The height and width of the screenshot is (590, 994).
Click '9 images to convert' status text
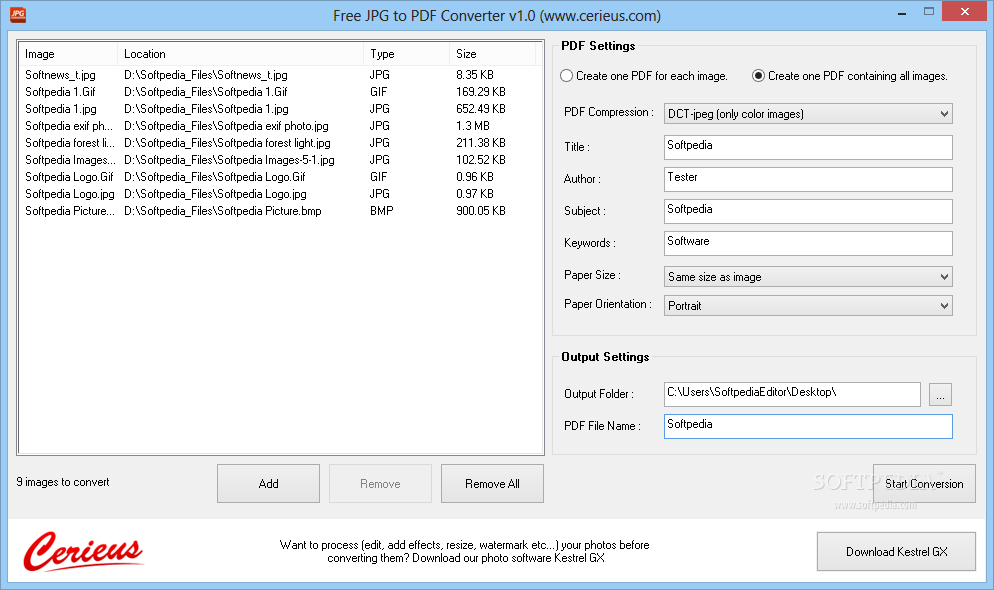pyautogui.click(x=63, y=482)
